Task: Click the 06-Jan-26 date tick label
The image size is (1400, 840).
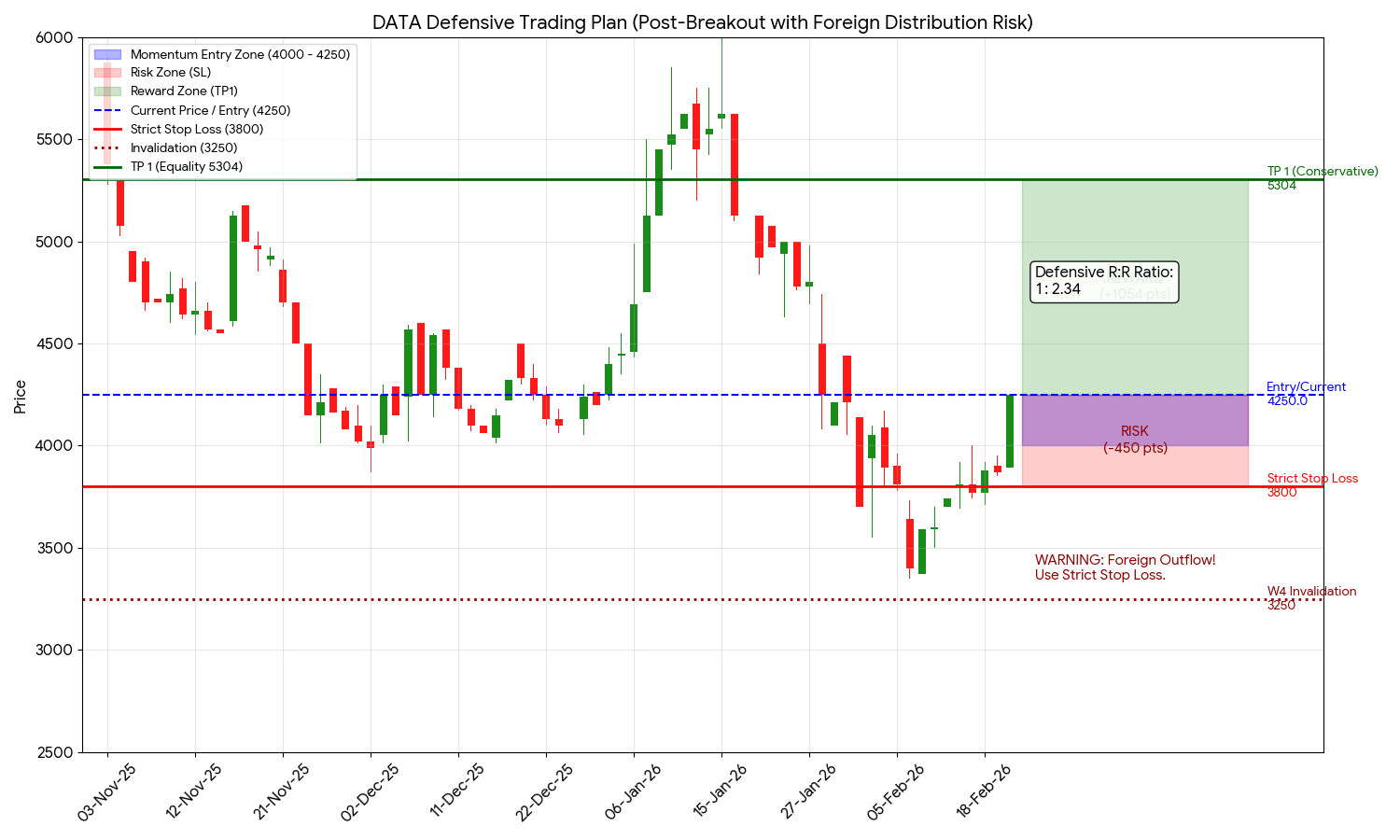Action: (634, 791)
